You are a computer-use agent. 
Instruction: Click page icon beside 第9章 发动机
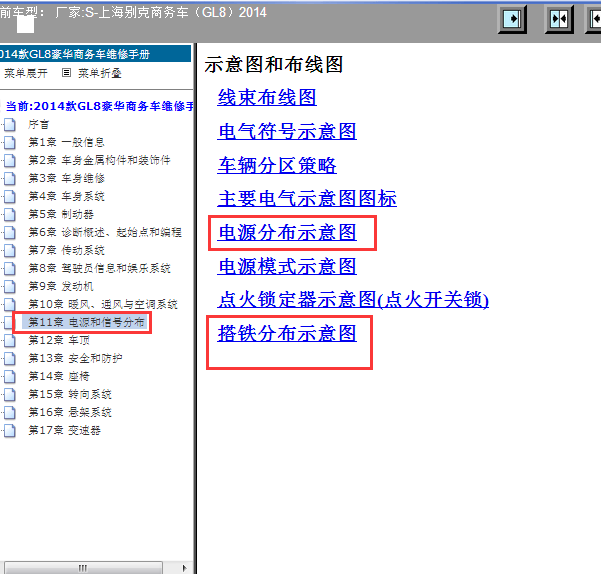10,287
